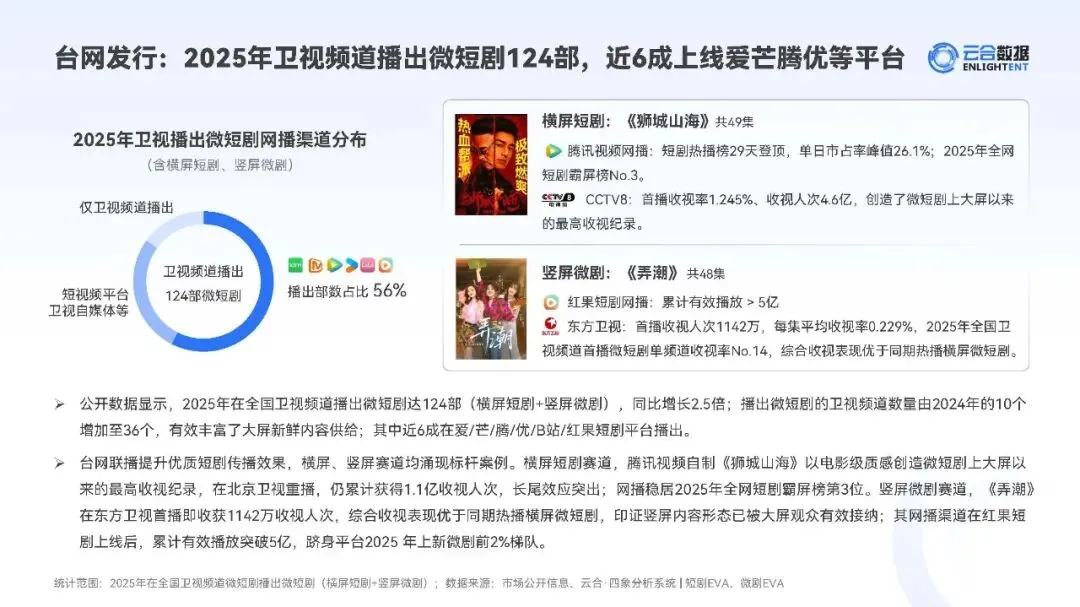Click the pink Bilibili icon
Viewport: 1080px width, 607px height.
pos(368,265)
